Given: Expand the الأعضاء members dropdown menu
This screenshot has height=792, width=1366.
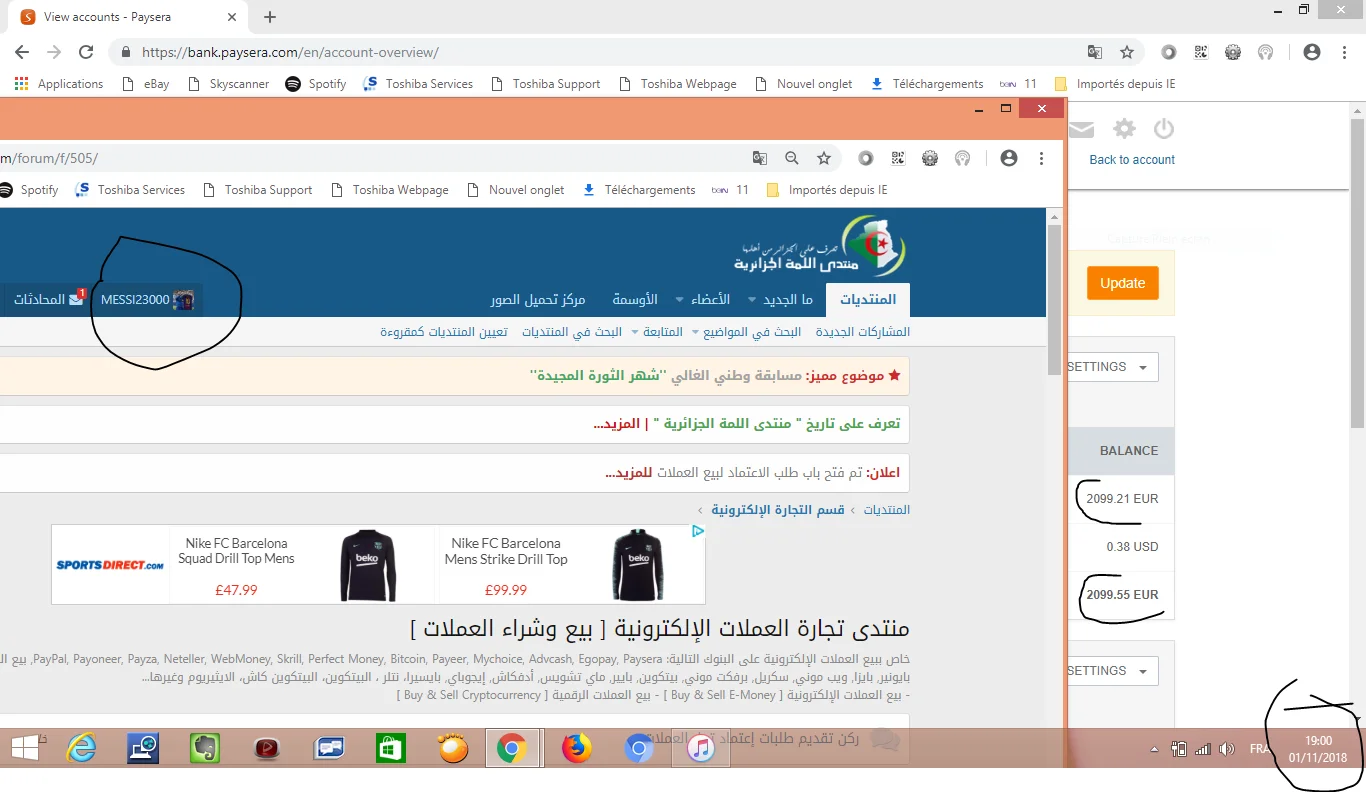Looking at the screenshot, I should [702, 300].
